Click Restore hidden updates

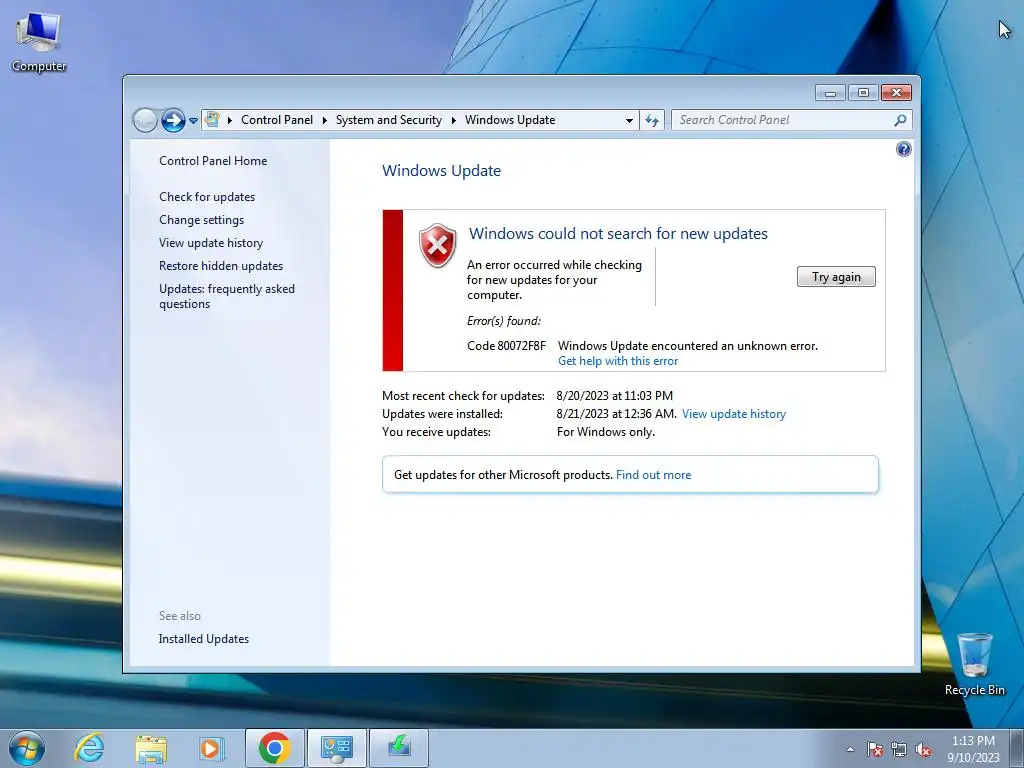[221, 266]
